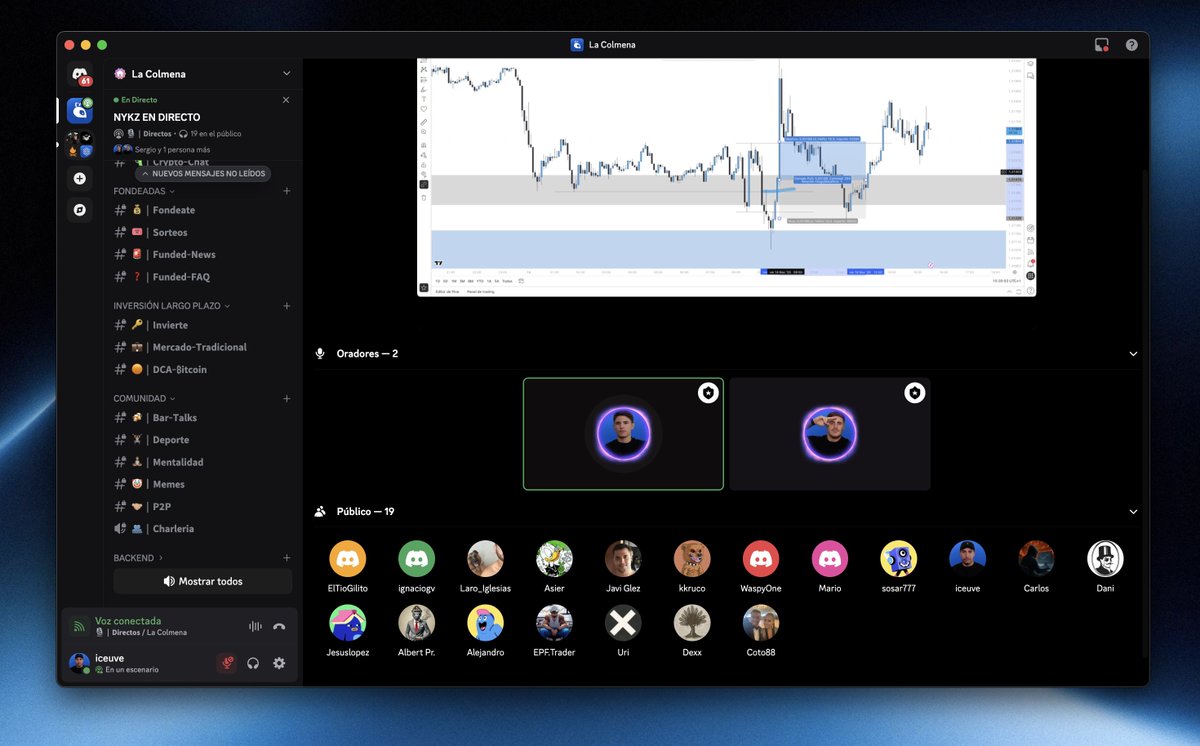Open Javi Glez audience avatar
This screenshot has width=1200, height=746.
coord(623,558)
